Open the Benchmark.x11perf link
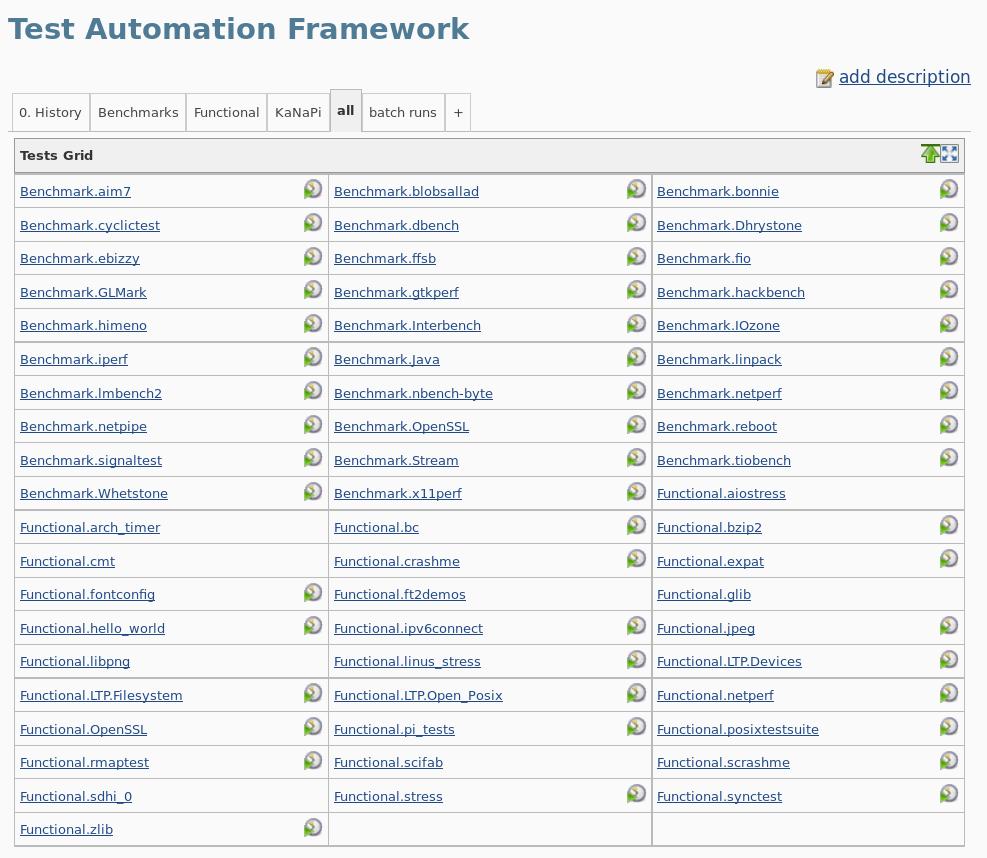This screenshot has height=858, width=987. coord(398,494)
